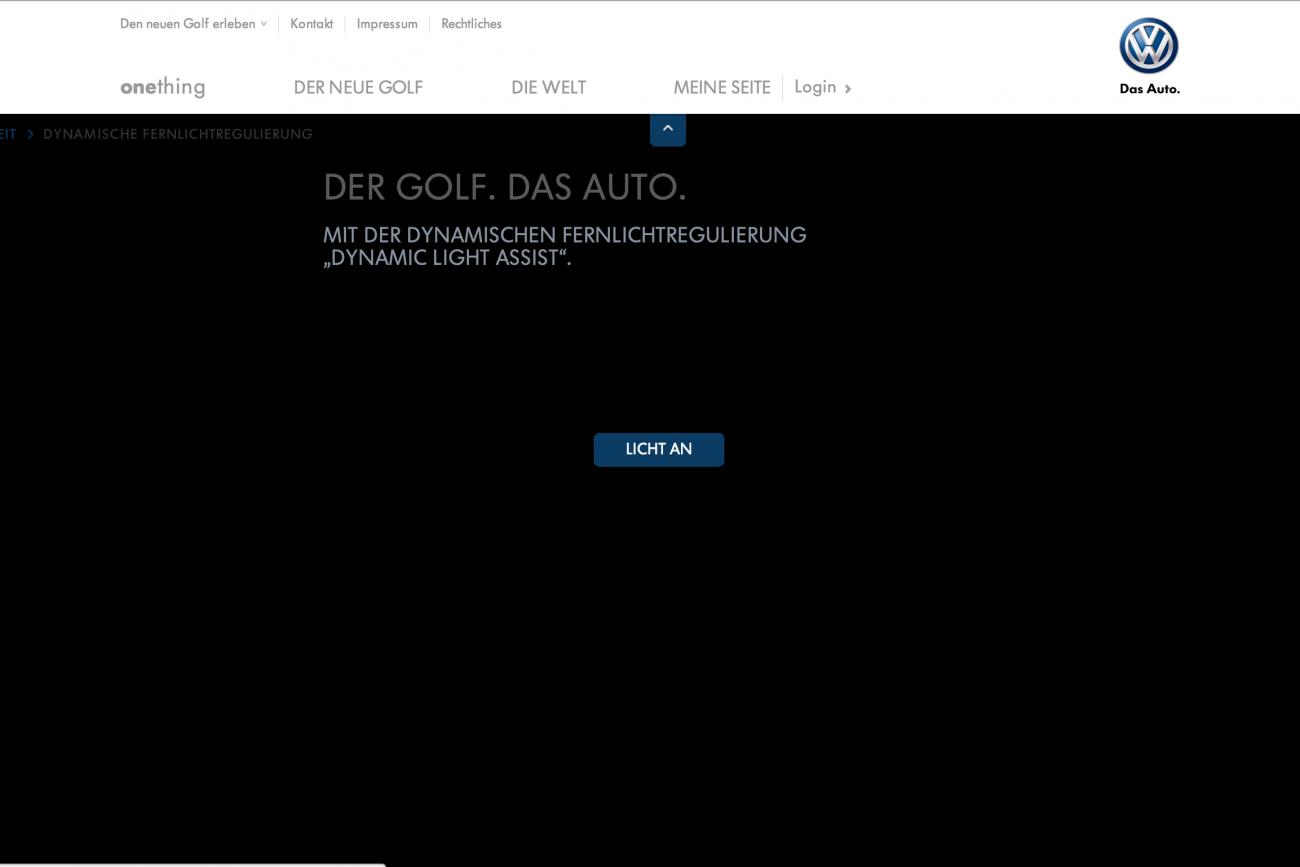Click the 'Das Auto.' slogan under the logo

tap(1149, 89)
